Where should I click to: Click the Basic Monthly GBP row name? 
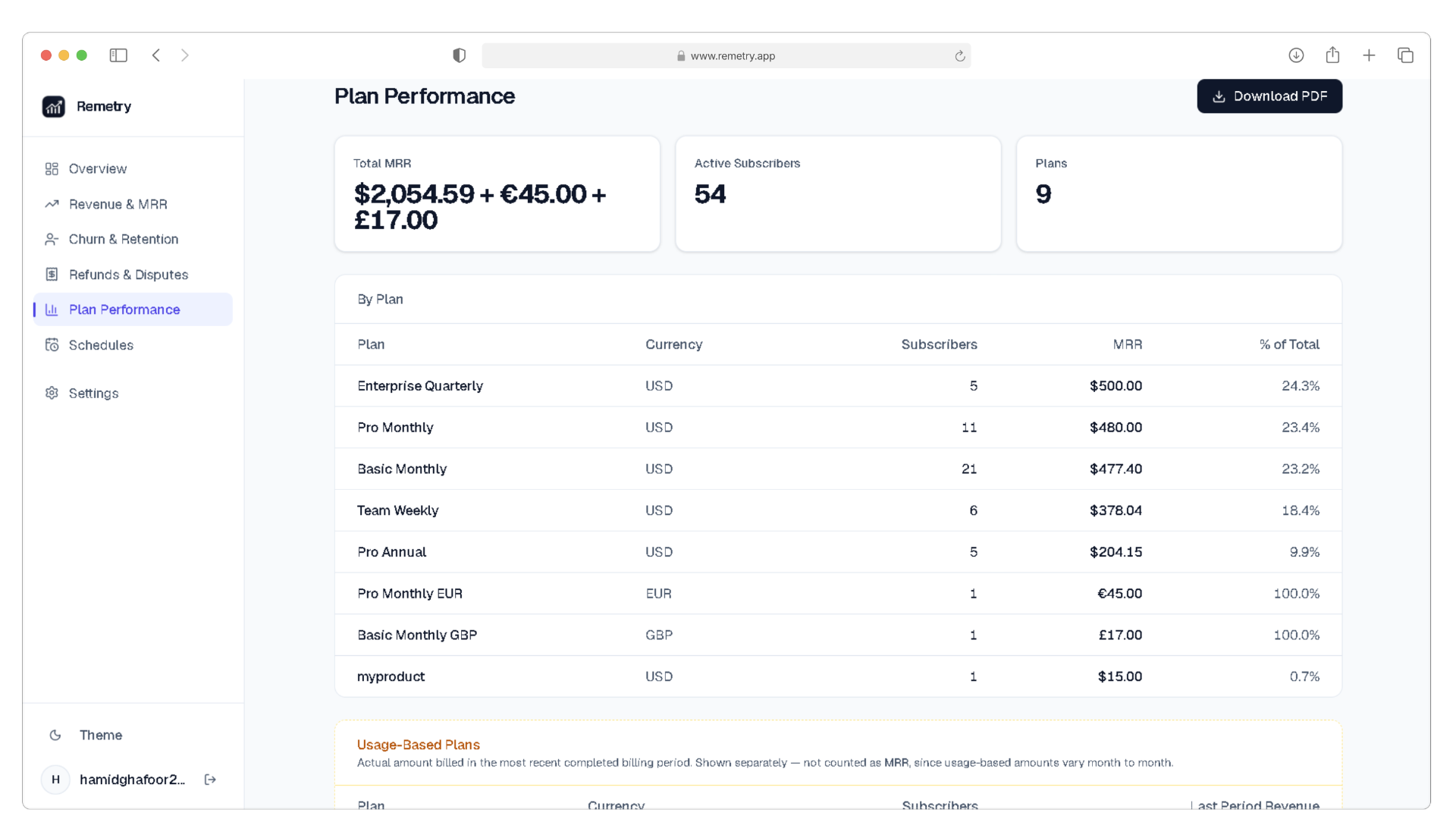point(417,635)
